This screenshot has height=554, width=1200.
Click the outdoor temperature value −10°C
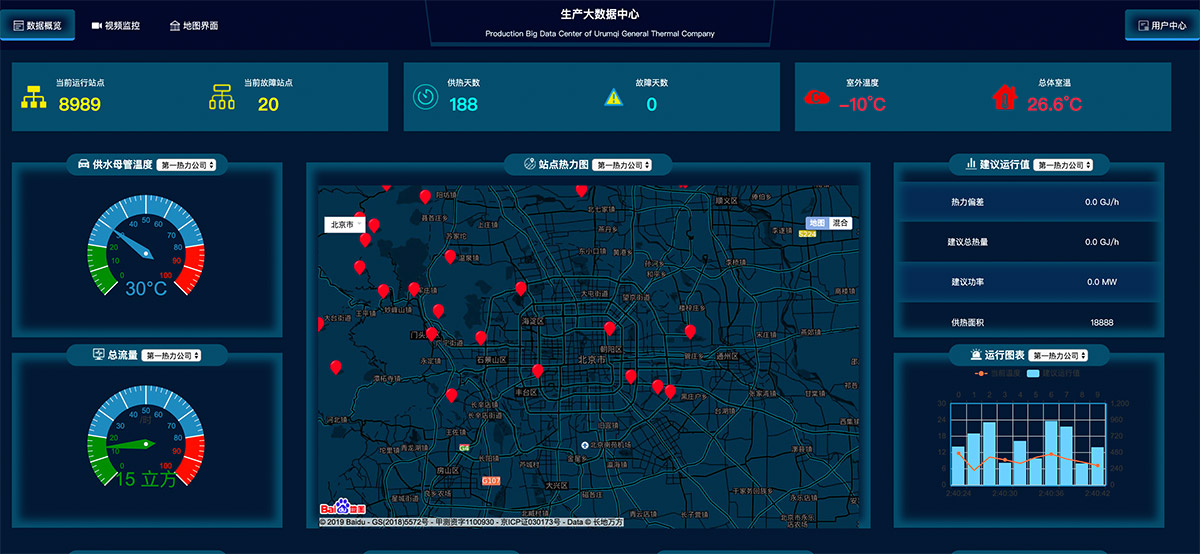862,104
